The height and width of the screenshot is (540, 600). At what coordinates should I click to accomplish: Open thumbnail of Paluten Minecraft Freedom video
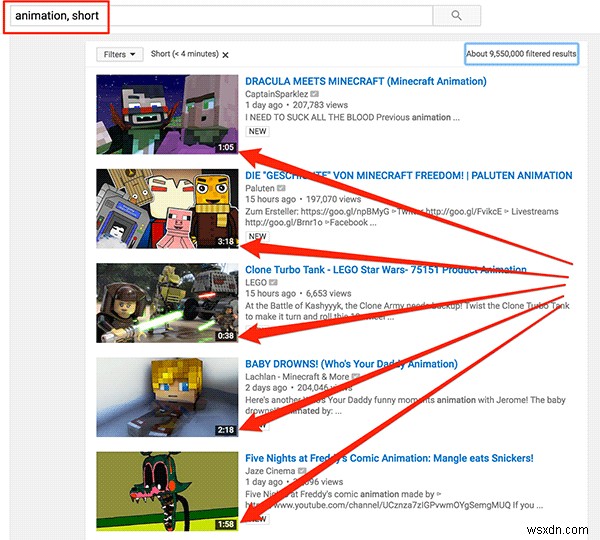coord(167,209)
